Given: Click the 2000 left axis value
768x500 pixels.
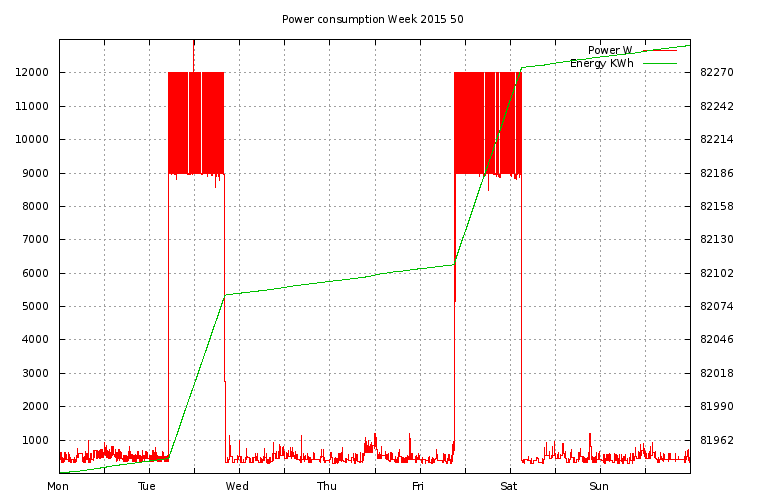Looking at the screenshot, I should pyautogui.click(x=35, y=406).
